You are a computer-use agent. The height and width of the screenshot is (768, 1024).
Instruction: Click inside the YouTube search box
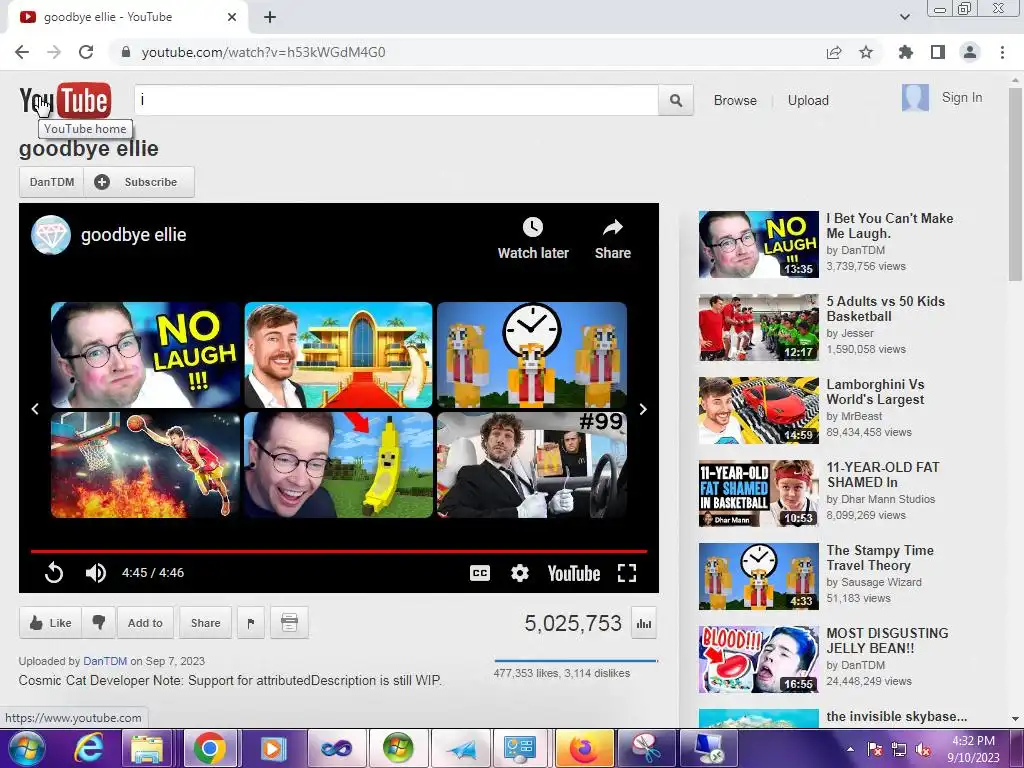pyautogui.click(x=396, y=101)
